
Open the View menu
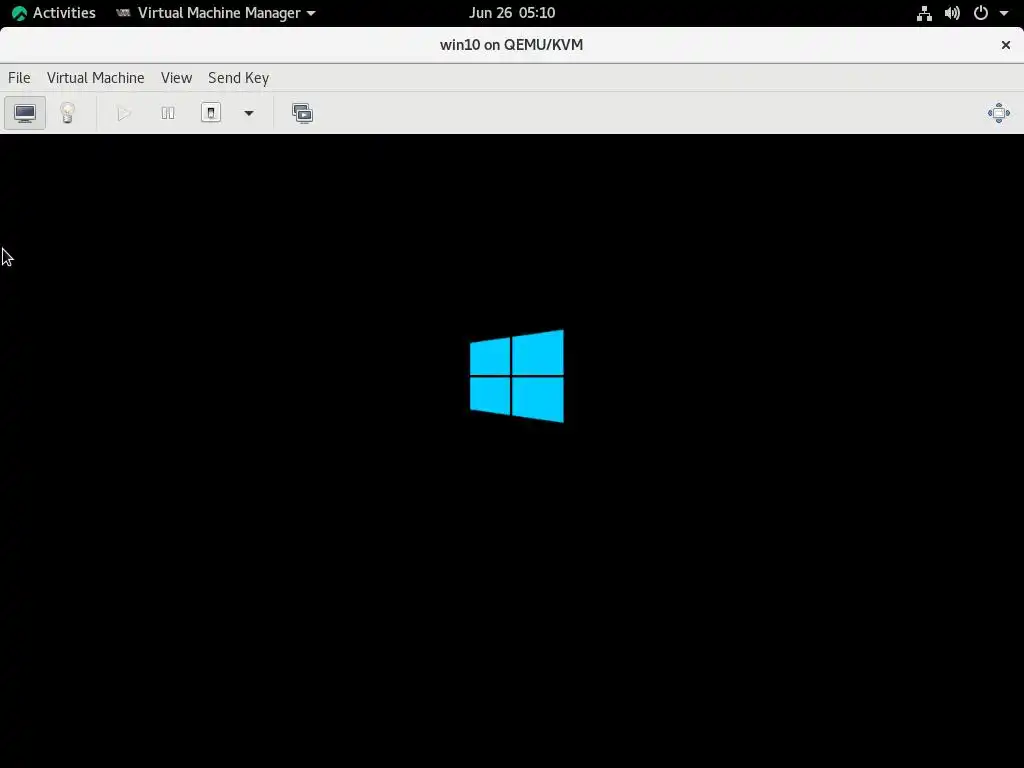pos(176,78)
